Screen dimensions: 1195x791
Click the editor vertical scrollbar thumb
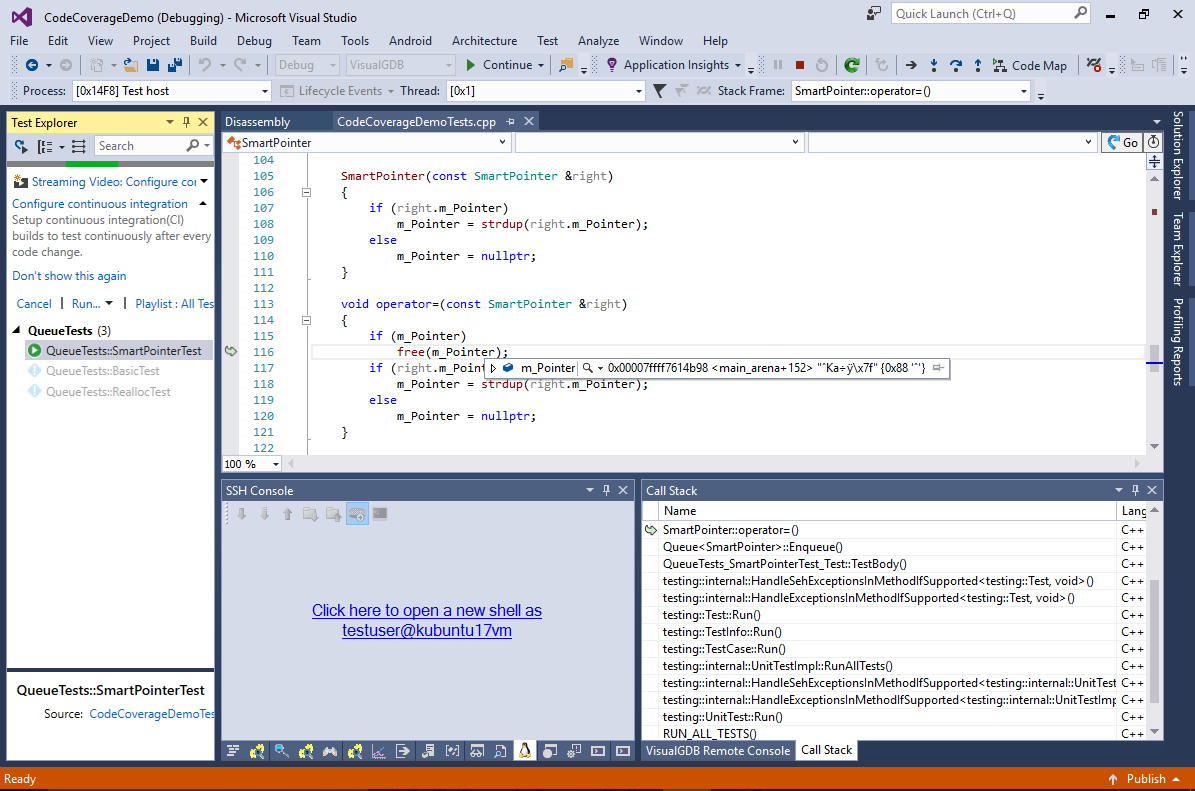[x=1155, y=358]
